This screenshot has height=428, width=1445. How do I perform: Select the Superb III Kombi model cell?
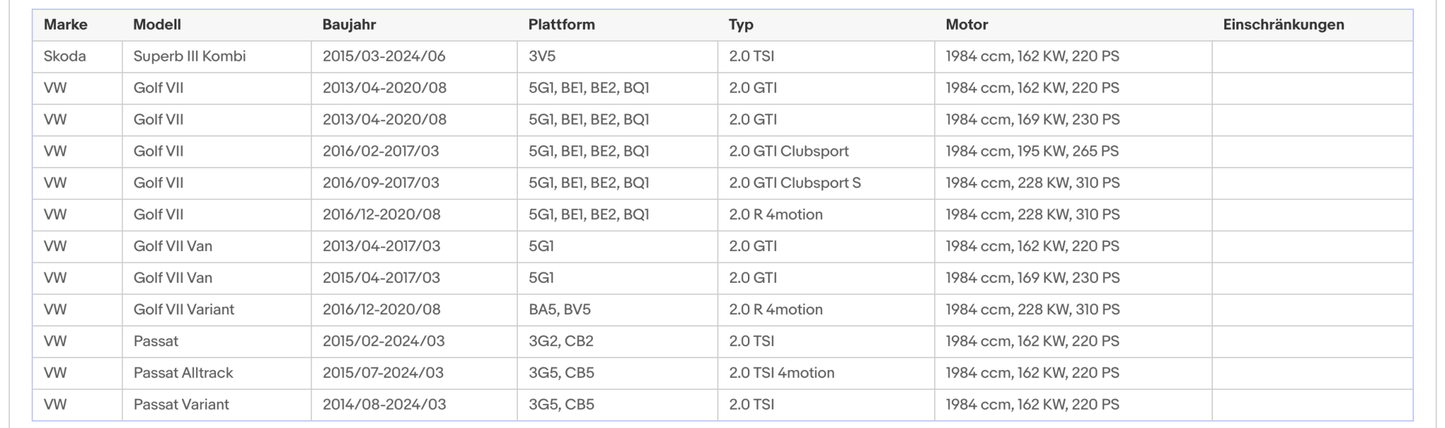point(189,57)
